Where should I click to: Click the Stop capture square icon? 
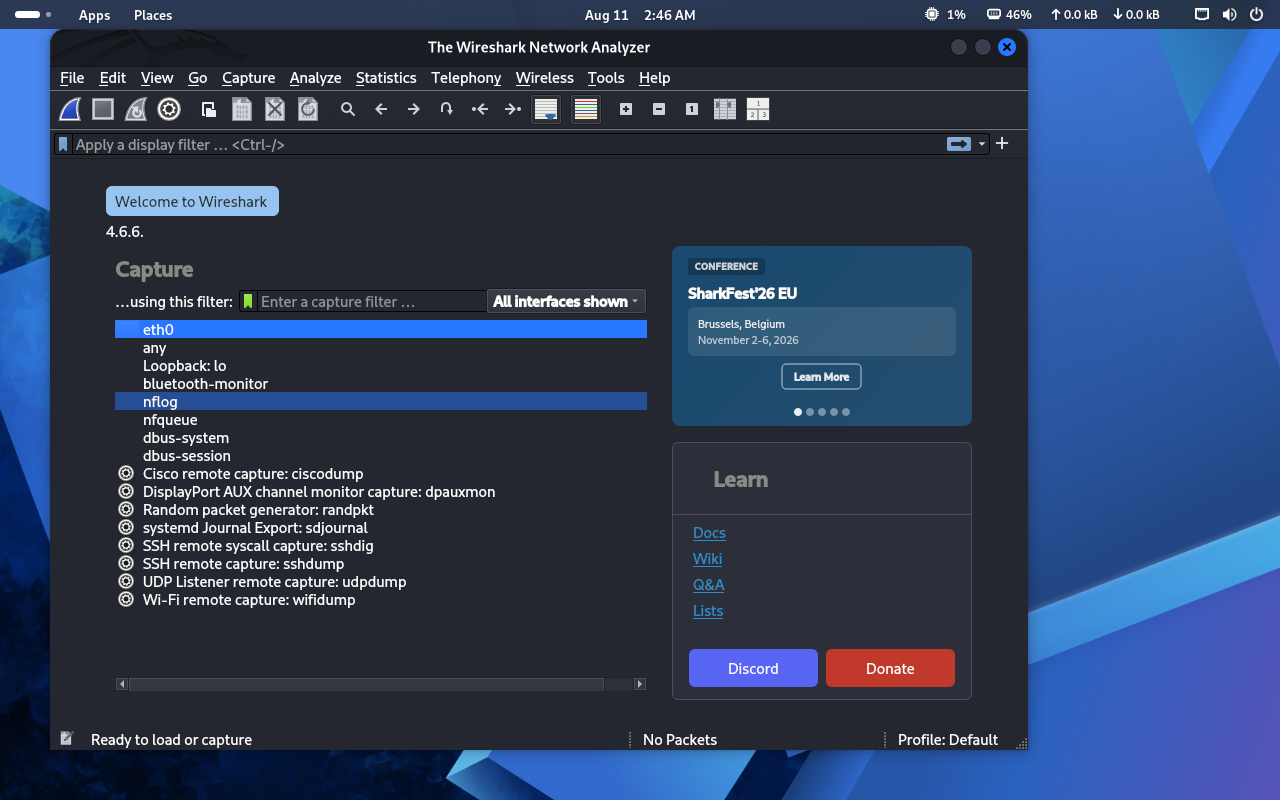tap(103, 109)
